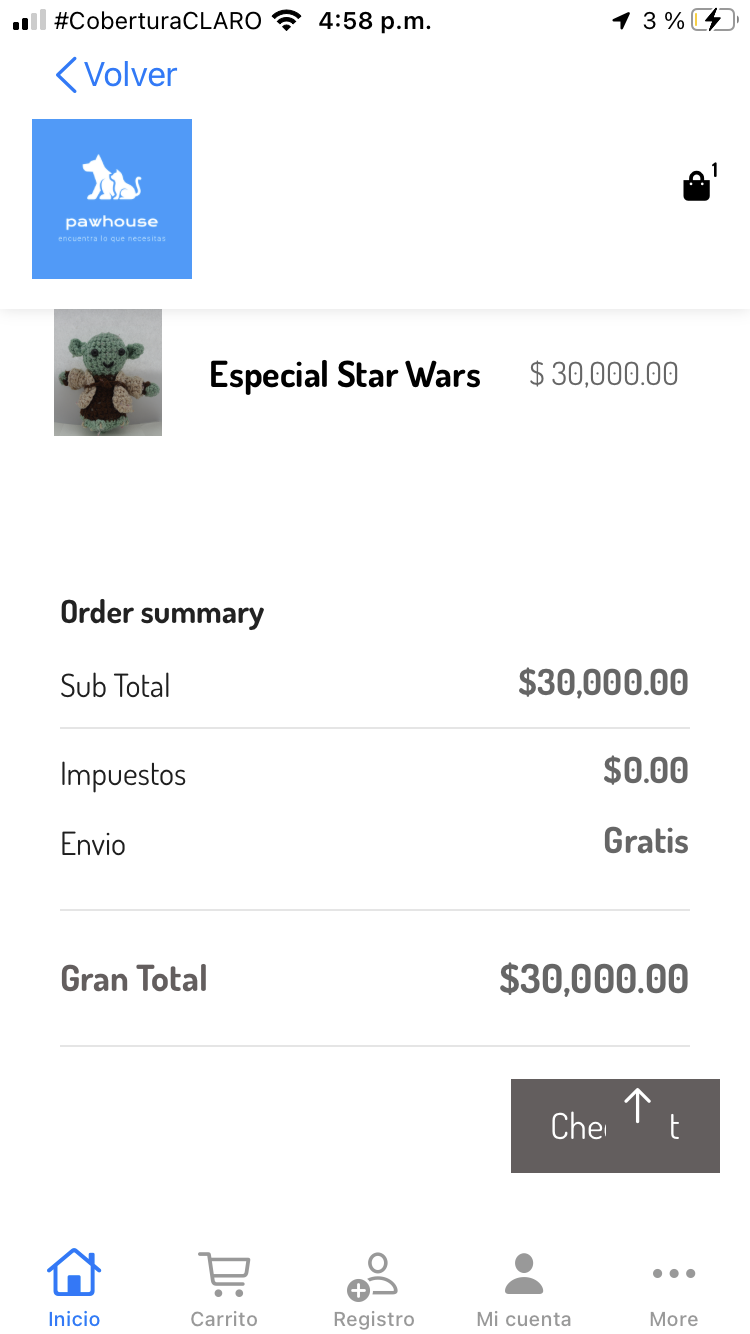Image resolution: width=750 pixels, height=1334 pixels.
Task: Open the Mi cuenta profile icon
Action: point(523,1274)
